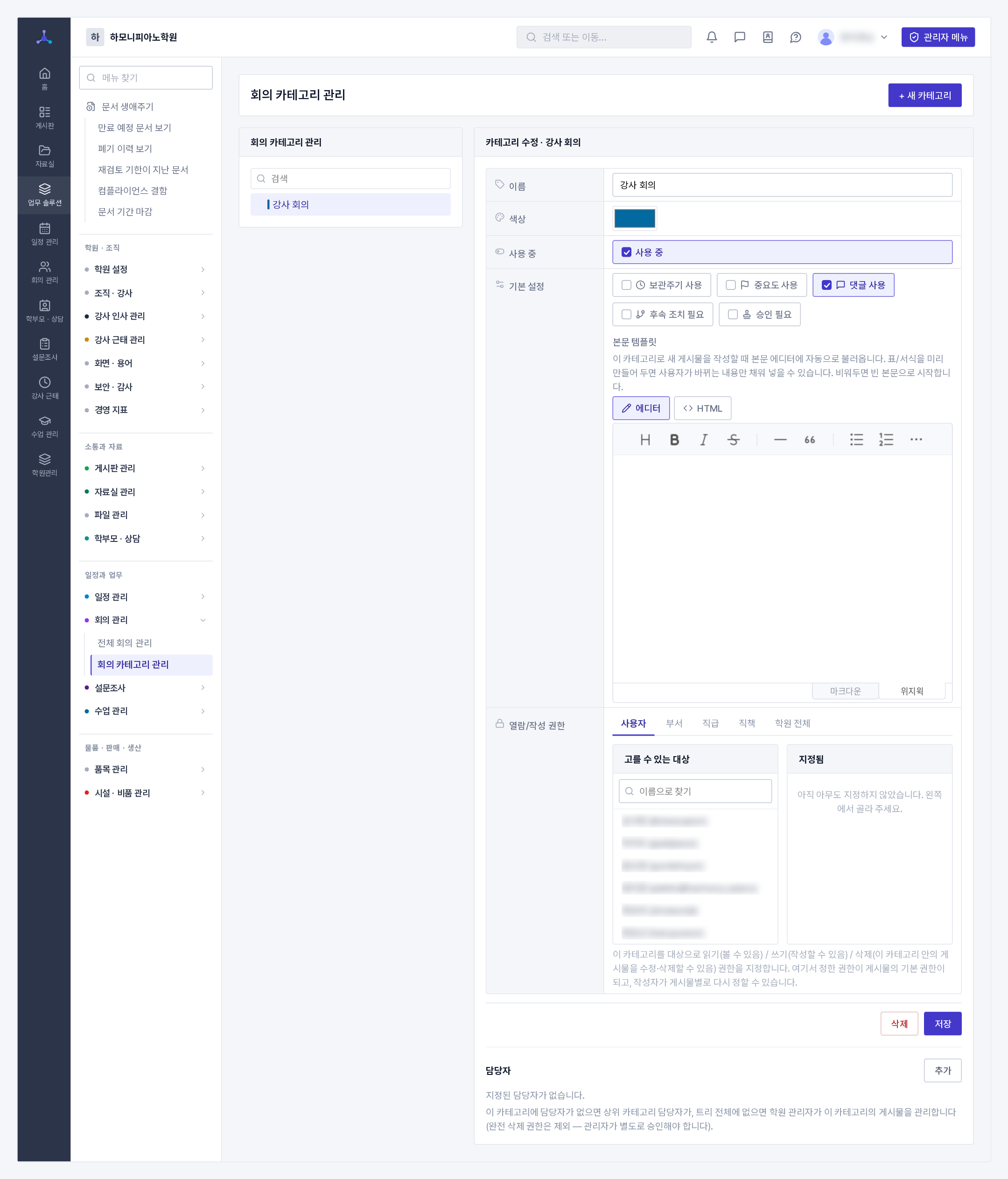Open user account dropdown arrow
The width and height of the screenshot is (1008, 1179).
(884, 37)
